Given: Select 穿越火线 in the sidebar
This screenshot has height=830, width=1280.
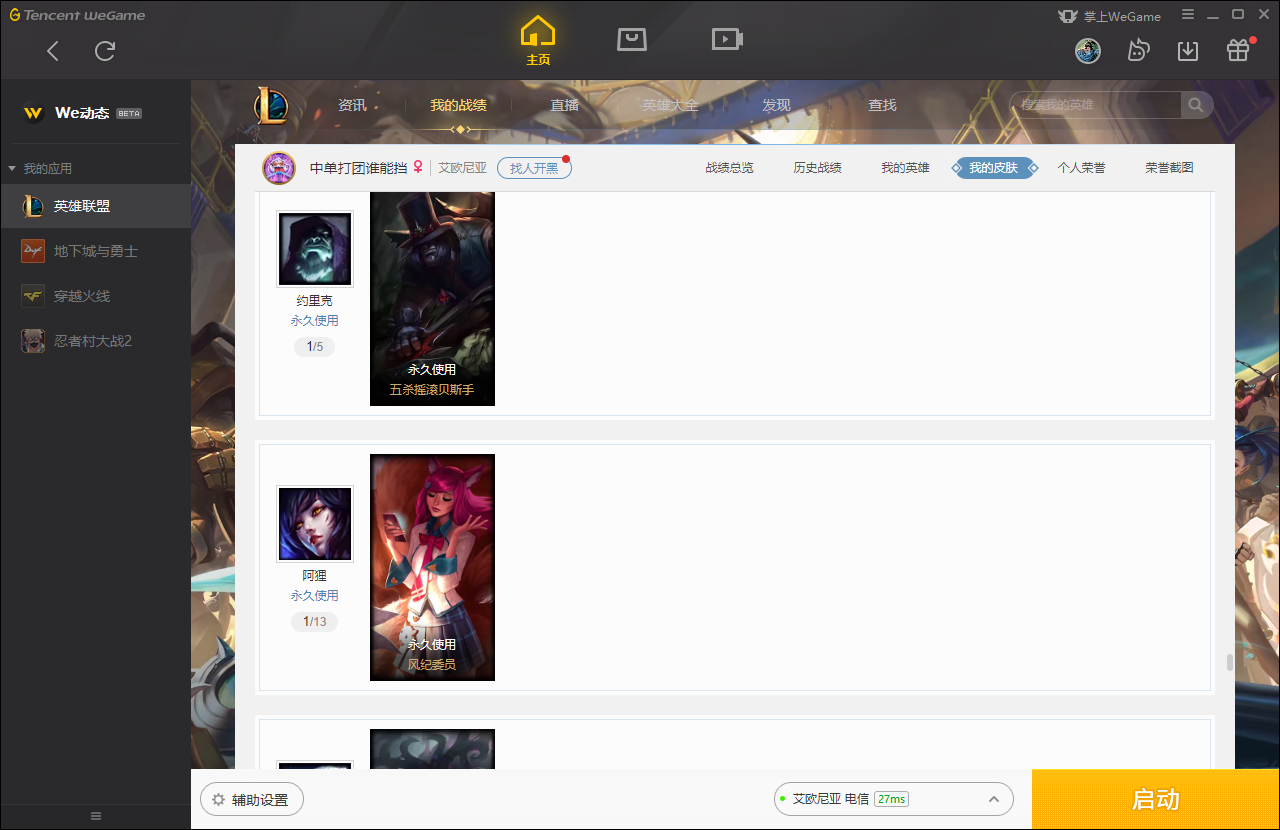Looking at the screenshot, I should click(x=95, y=296).
